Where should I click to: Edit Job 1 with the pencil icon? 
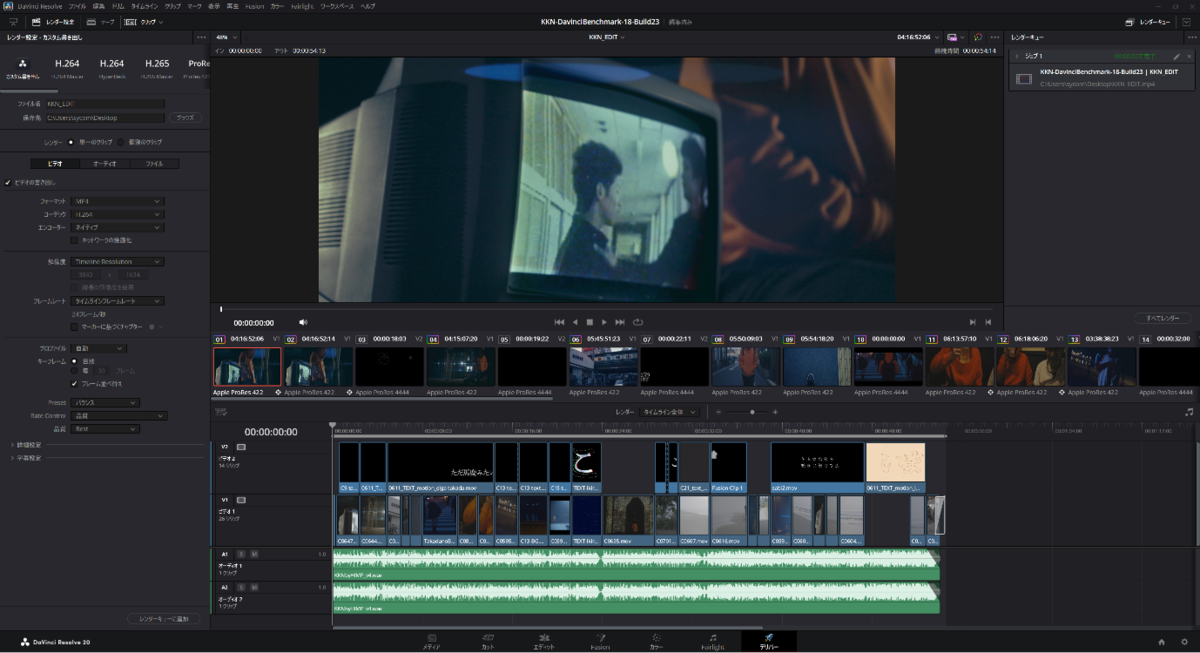tap(1177, 57)
